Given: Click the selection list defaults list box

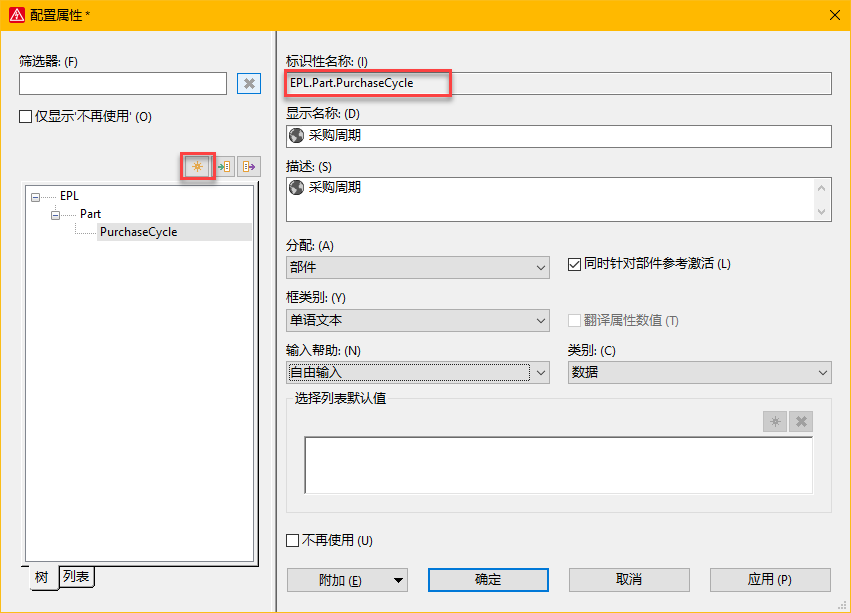Looking at the screenshot, I should (558, 465).
